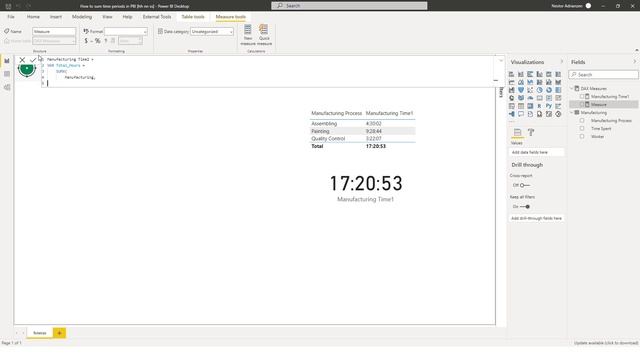Select the funnel chart visual

pos(521,90)
